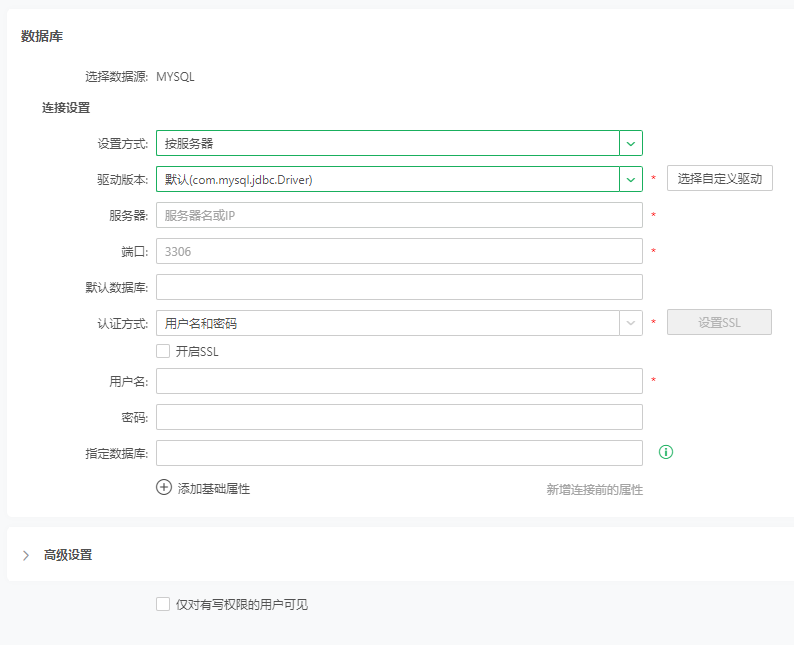
Task: Open the 认证方式 combo box showing 用户名和密码
Action: [388, 323]
